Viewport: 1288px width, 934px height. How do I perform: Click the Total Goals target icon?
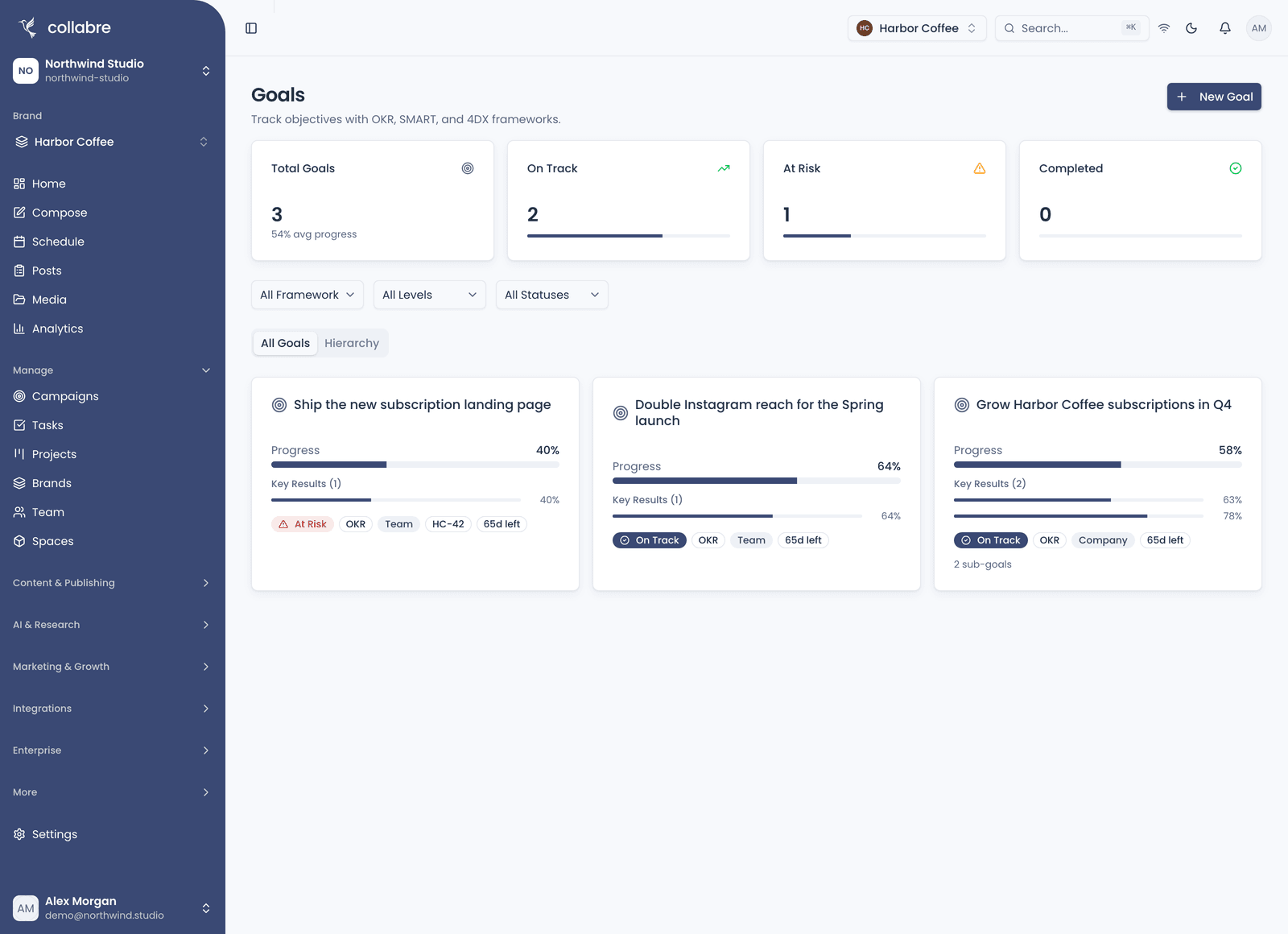point(468,168)
